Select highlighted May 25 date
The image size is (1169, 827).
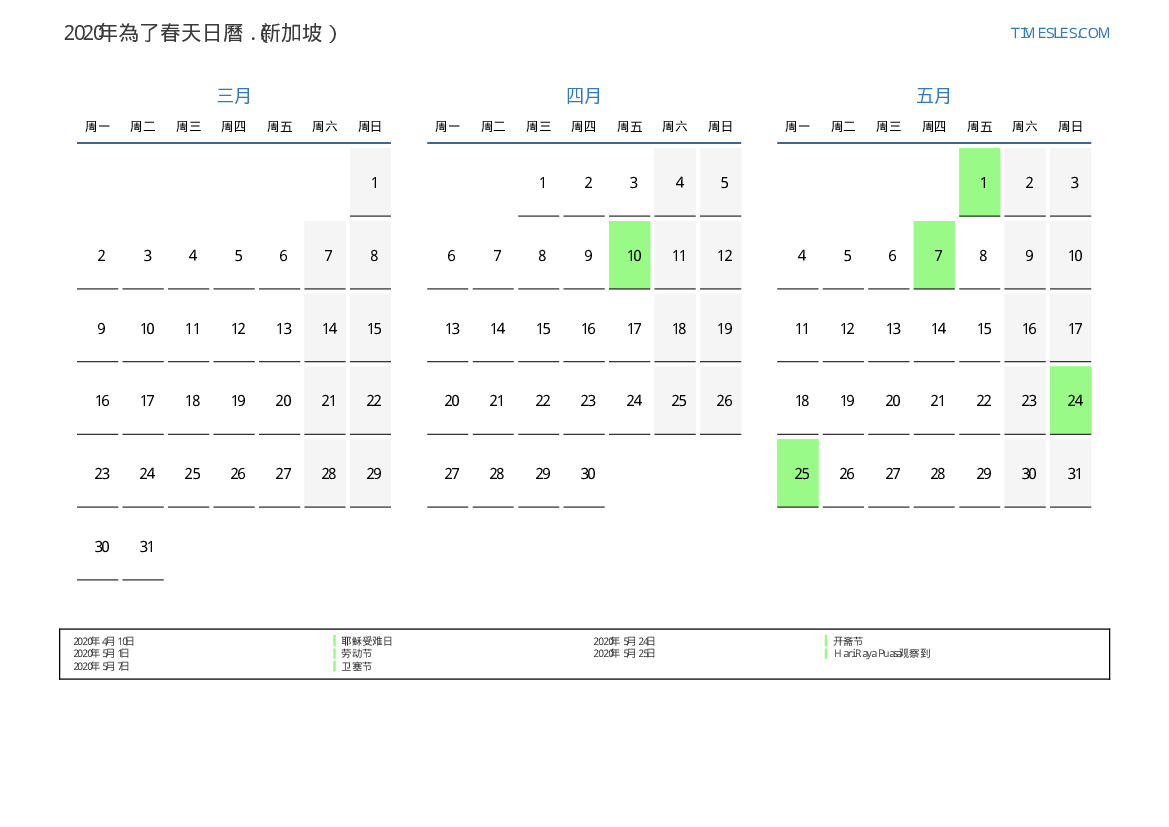pyautogui.click(x=798, y=474)
